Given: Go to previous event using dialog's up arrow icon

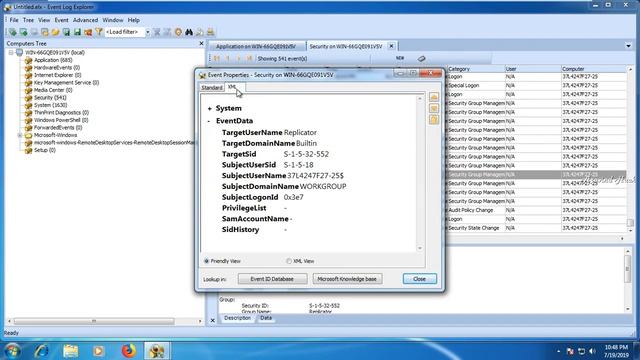Looking at the screenshot, I should pyautogui.click(x=434, y=97).
